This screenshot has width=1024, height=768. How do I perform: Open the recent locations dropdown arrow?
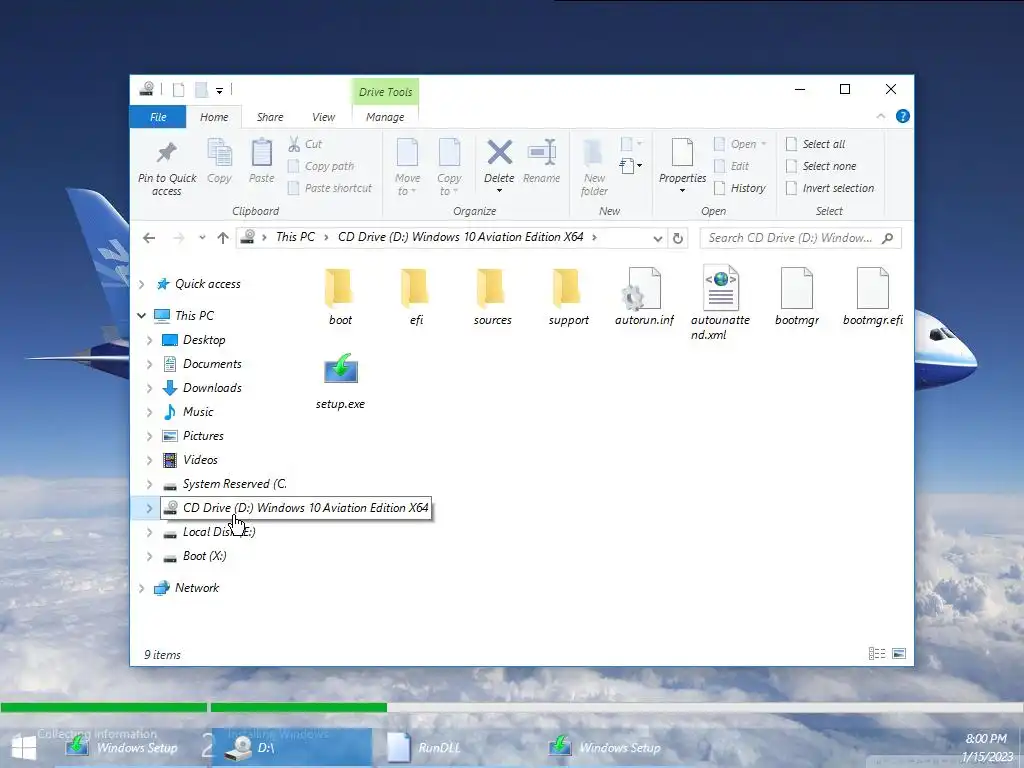click(202, 238)
